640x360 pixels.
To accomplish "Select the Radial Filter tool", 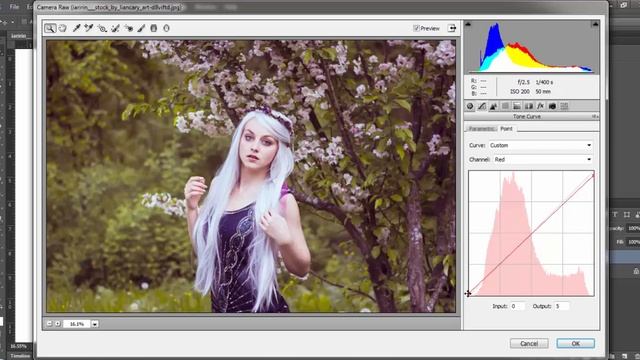I will click(166, 28).
